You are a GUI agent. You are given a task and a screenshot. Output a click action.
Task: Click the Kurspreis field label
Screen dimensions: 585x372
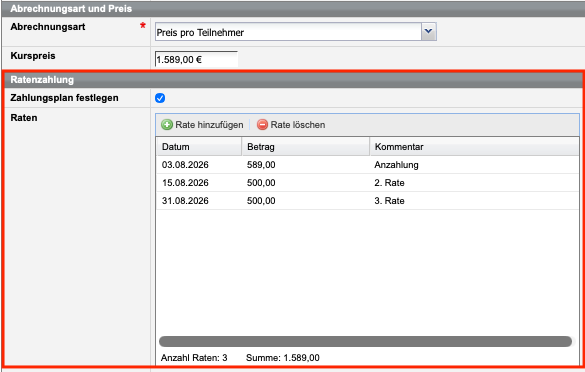pos(33,56)
